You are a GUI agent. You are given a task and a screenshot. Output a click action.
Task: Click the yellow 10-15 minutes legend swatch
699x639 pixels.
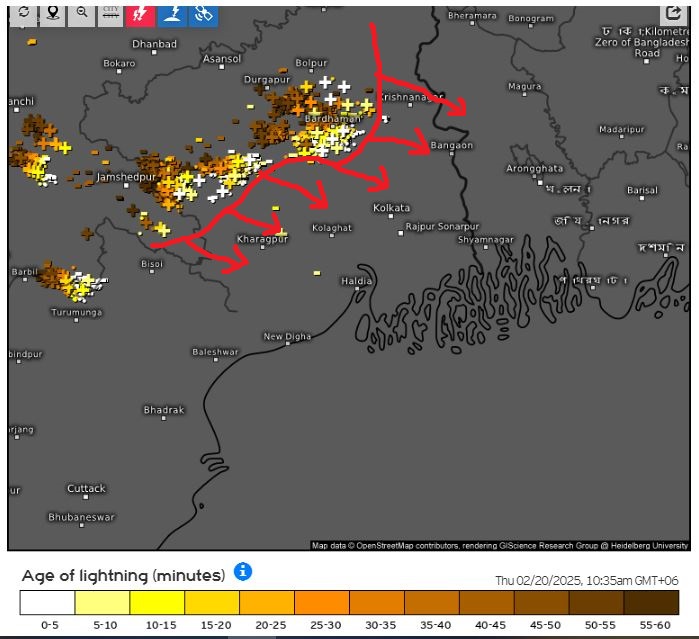coord(157,603)
